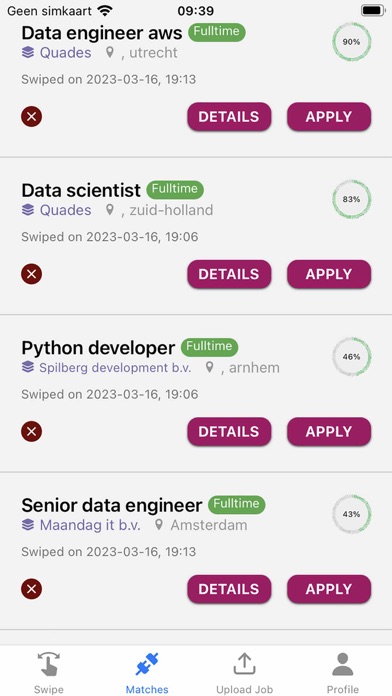Viewport: 392px width, 696px height.
Task: Remove the Python developer match
Action: pyautogui.click(x=32, y=431)
